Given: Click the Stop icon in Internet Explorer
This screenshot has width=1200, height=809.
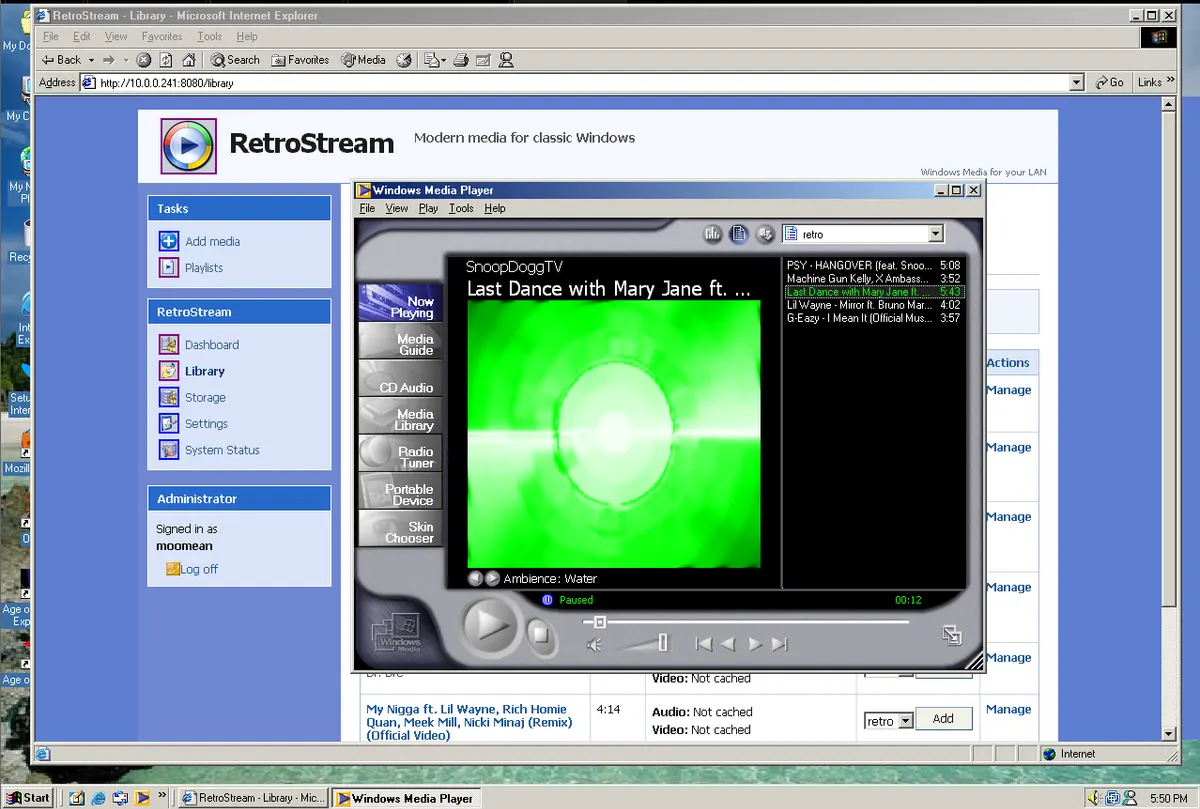Looking at the screenshot, I should coord(144,60).
